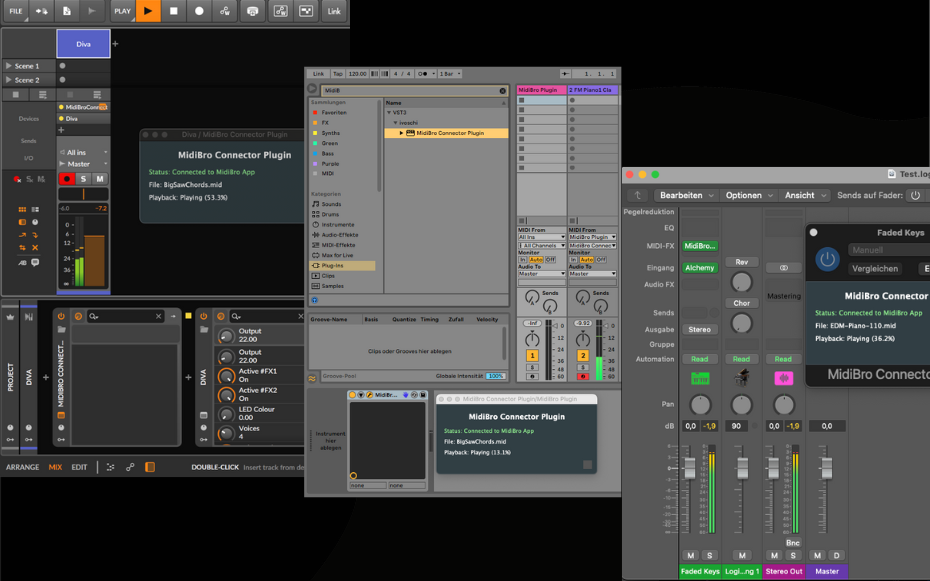Click the comment bubble icon in Bitwig mixer
Image resolution: width=930 pixels, height=581 pixels.
[x=35, y=262]
